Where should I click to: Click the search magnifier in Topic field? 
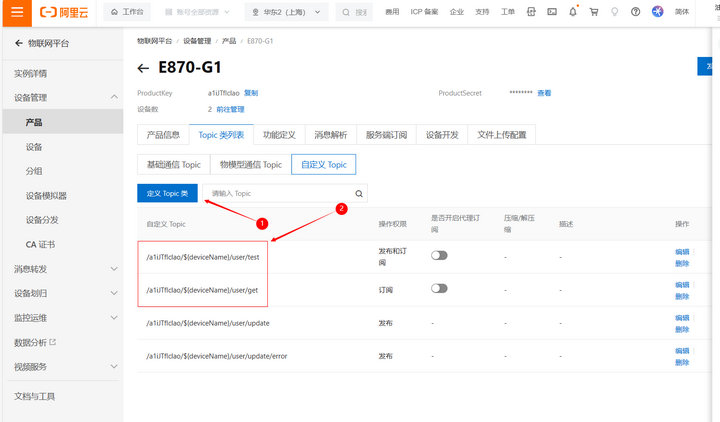(359, 193)
